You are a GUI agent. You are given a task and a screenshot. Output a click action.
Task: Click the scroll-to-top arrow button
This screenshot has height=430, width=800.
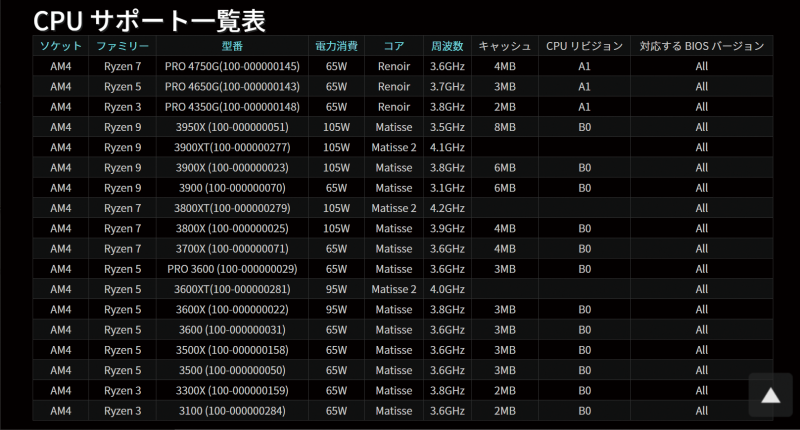pyautogui.click(x=770, y=395)
